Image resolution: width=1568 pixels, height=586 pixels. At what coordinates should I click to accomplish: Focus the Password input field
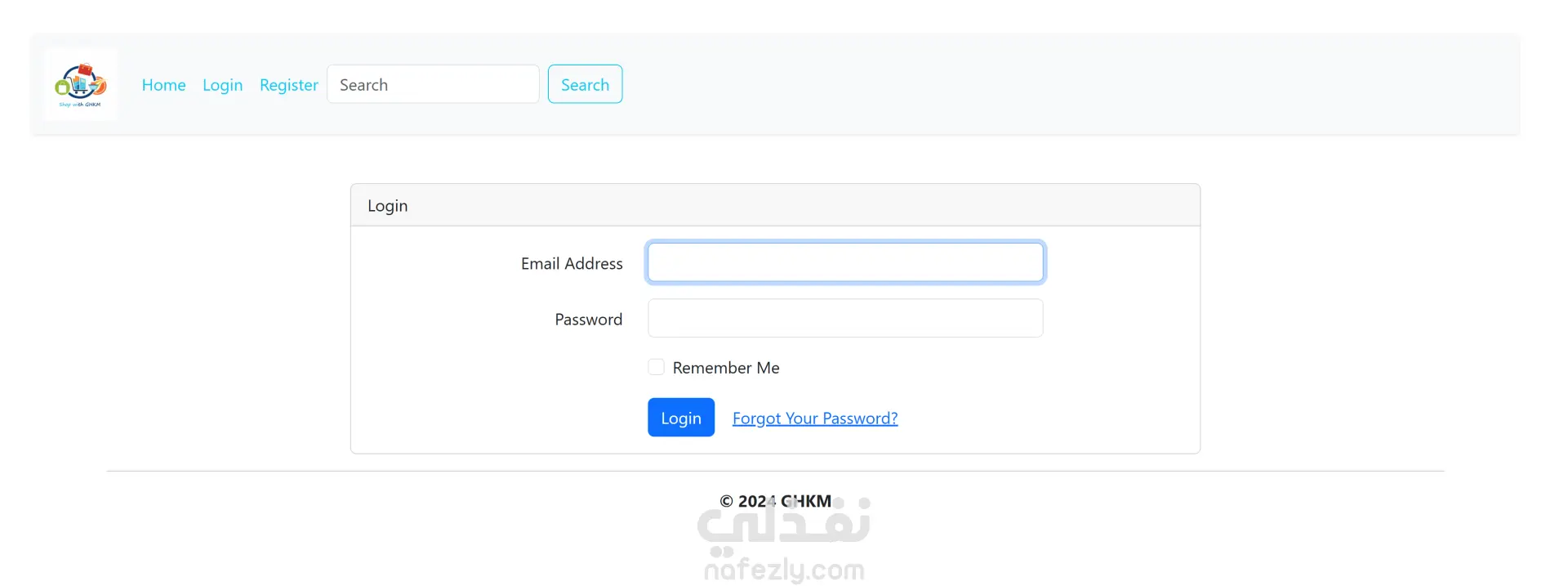click(x=845, y=318)
